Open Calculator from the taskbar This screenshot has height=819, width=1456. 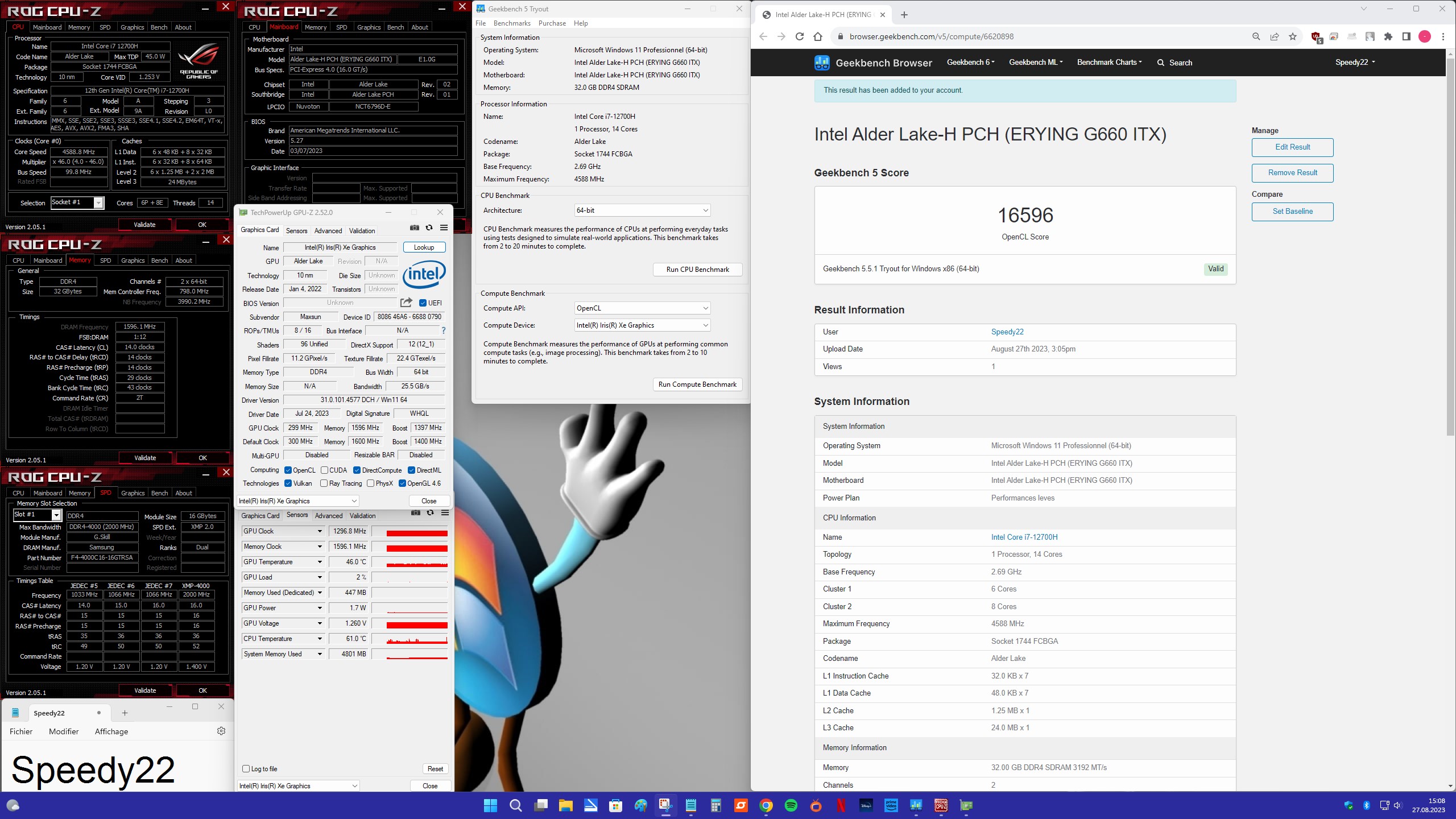pos(715,805)
